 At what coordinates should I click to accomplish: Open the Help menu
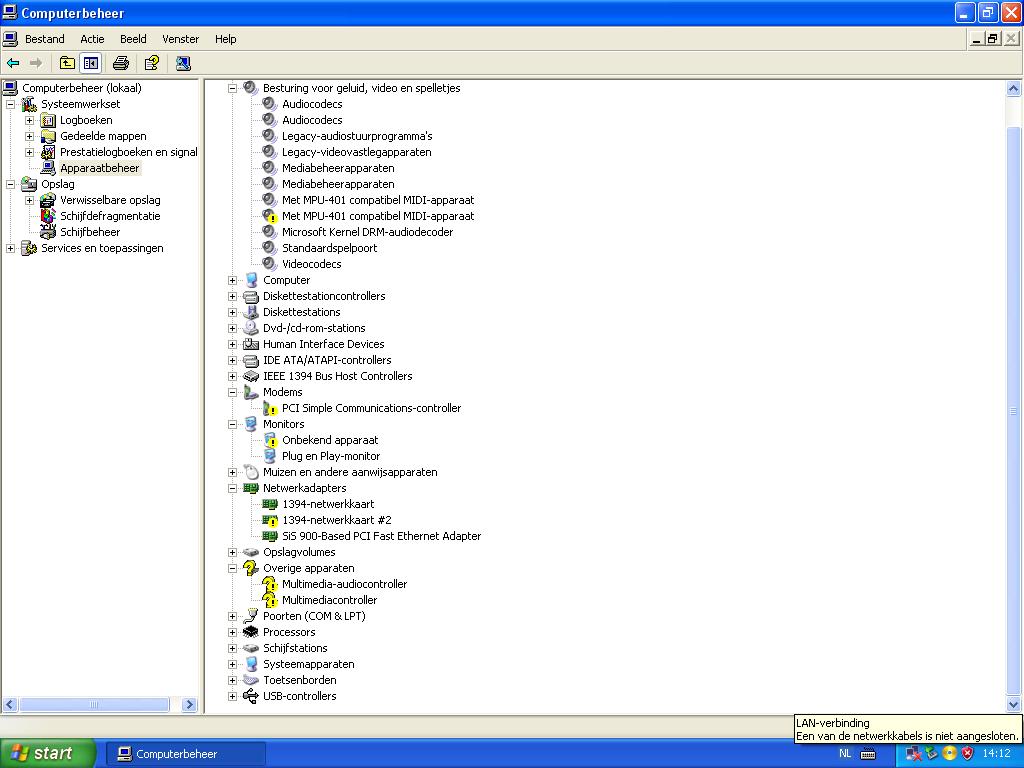pyautogui.click(x=225, y=39)
